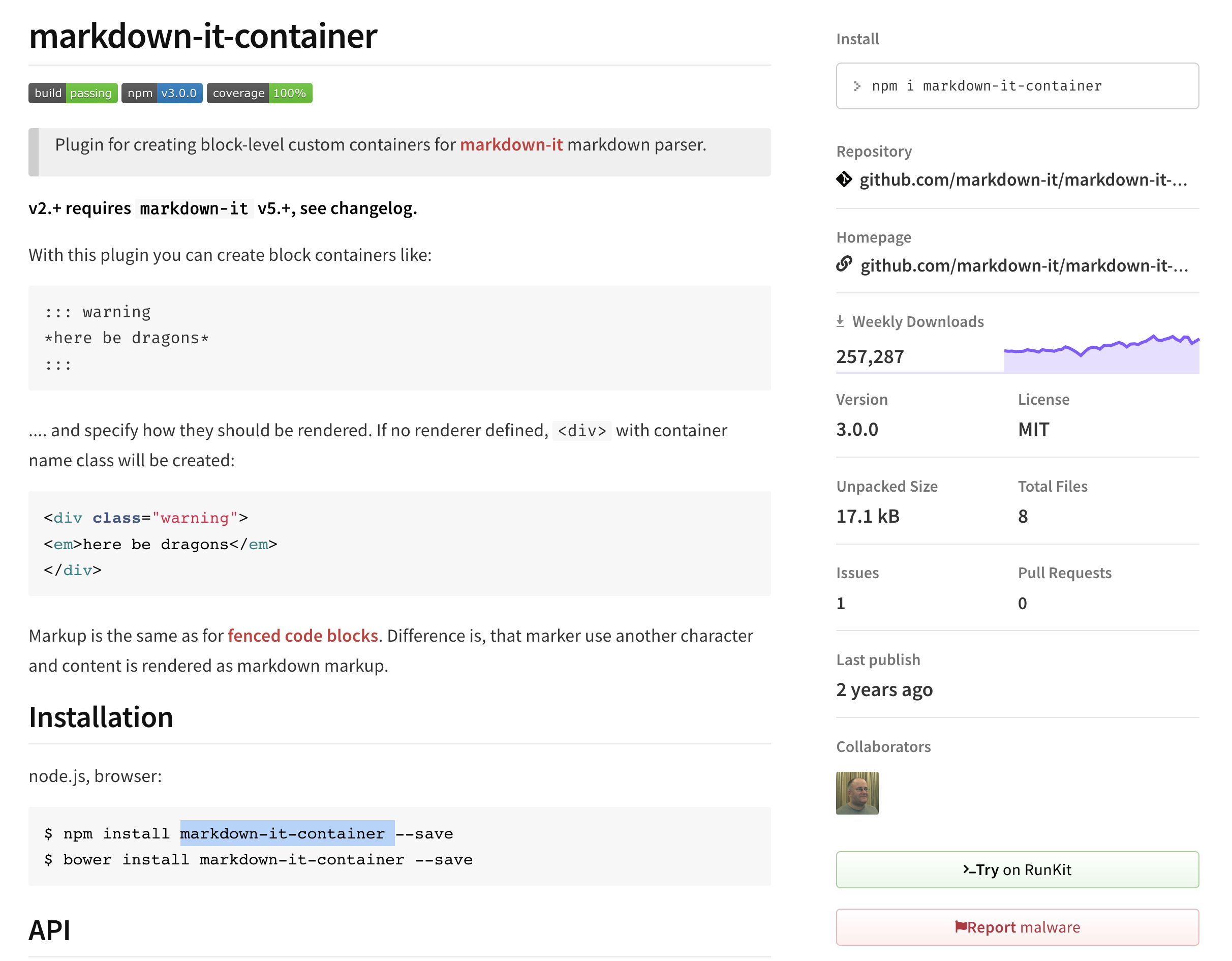Click the coverage 100% badge
The width and height of the screenshot is (1232, 961).
(259, 93)
